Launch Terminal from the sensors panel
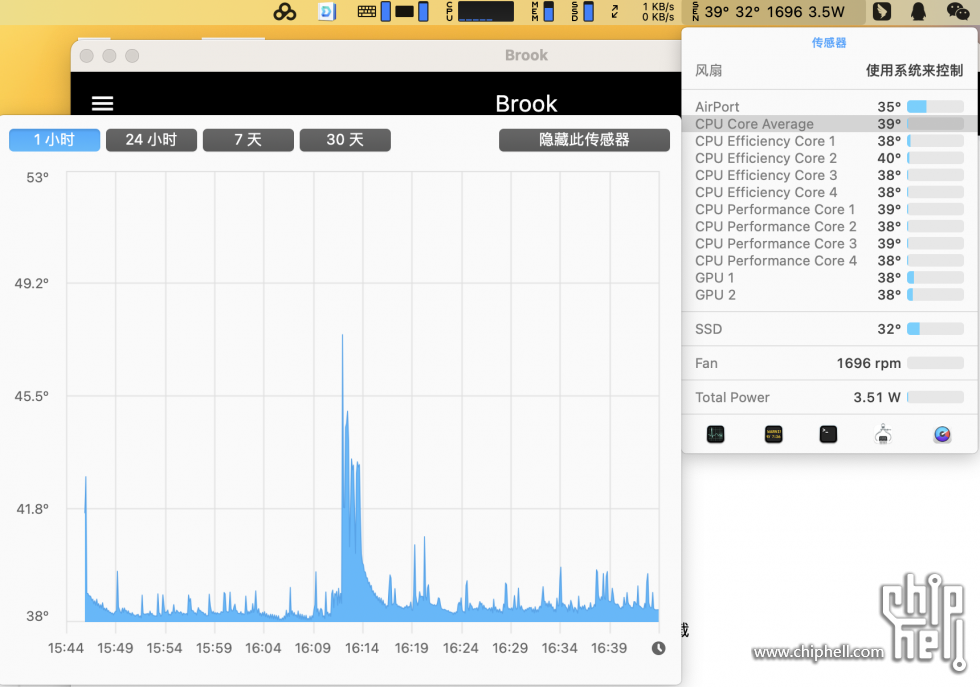 coord(828,434)
